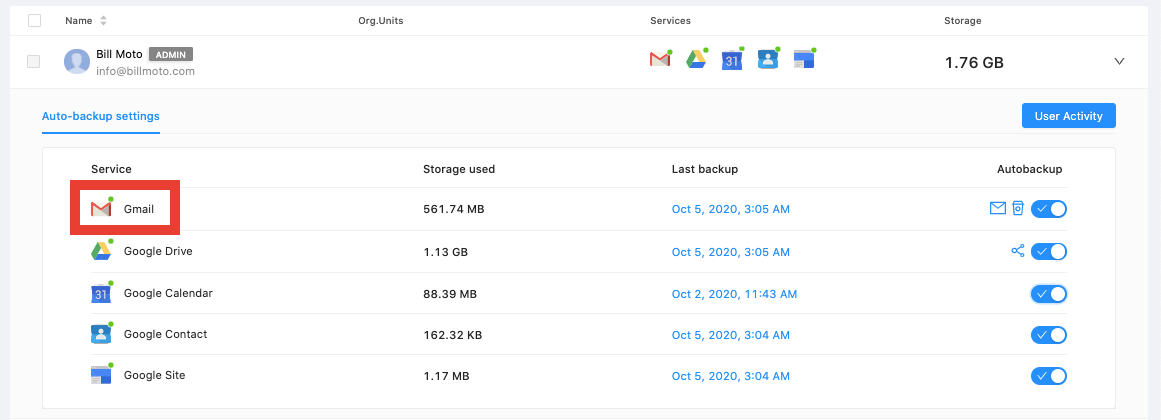Select the Bill Moto user checkbox
1161x420 pixels.
[x=34, y=62]
